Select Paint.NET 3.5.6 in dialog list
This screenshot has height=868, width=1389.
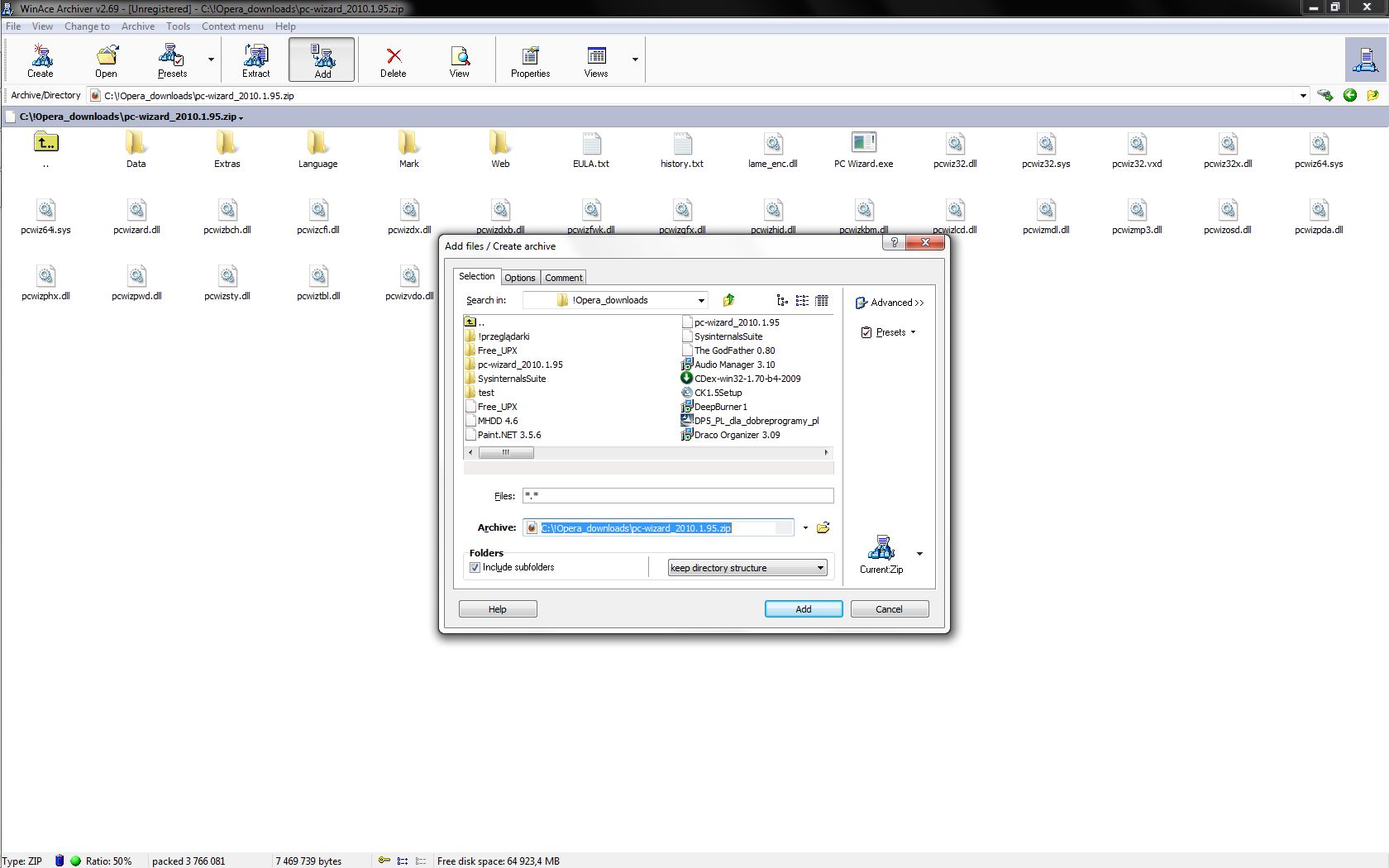coord(503,435)
